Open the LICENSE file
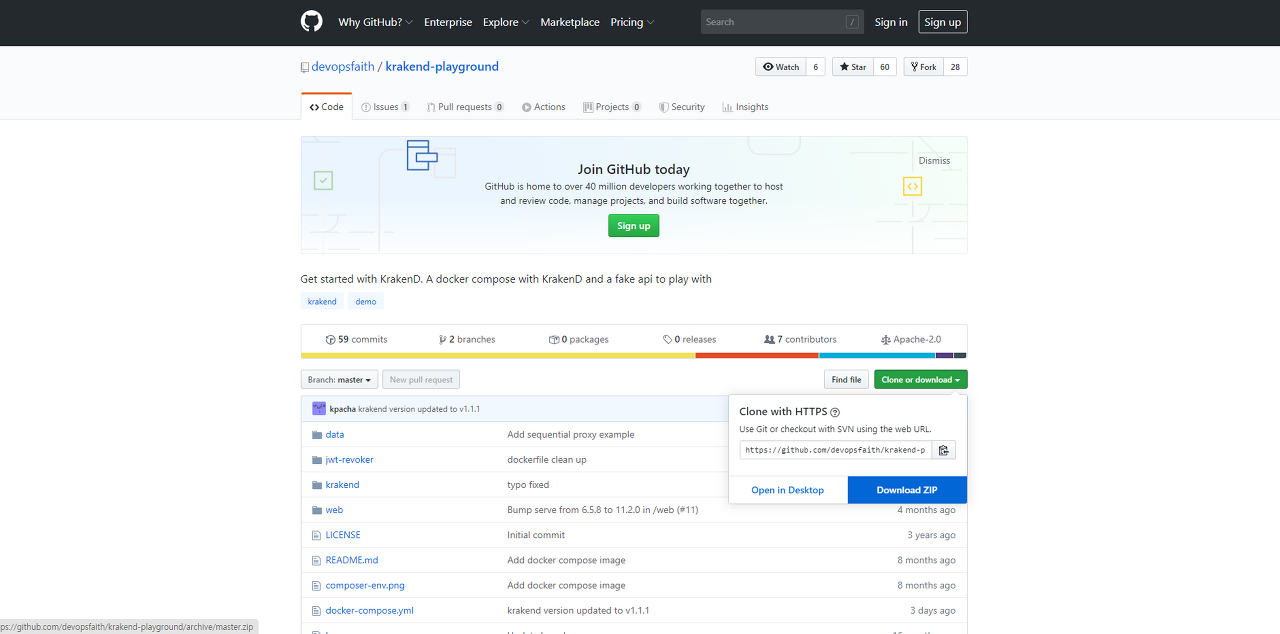1280x634 pixels. pos(343,535)
